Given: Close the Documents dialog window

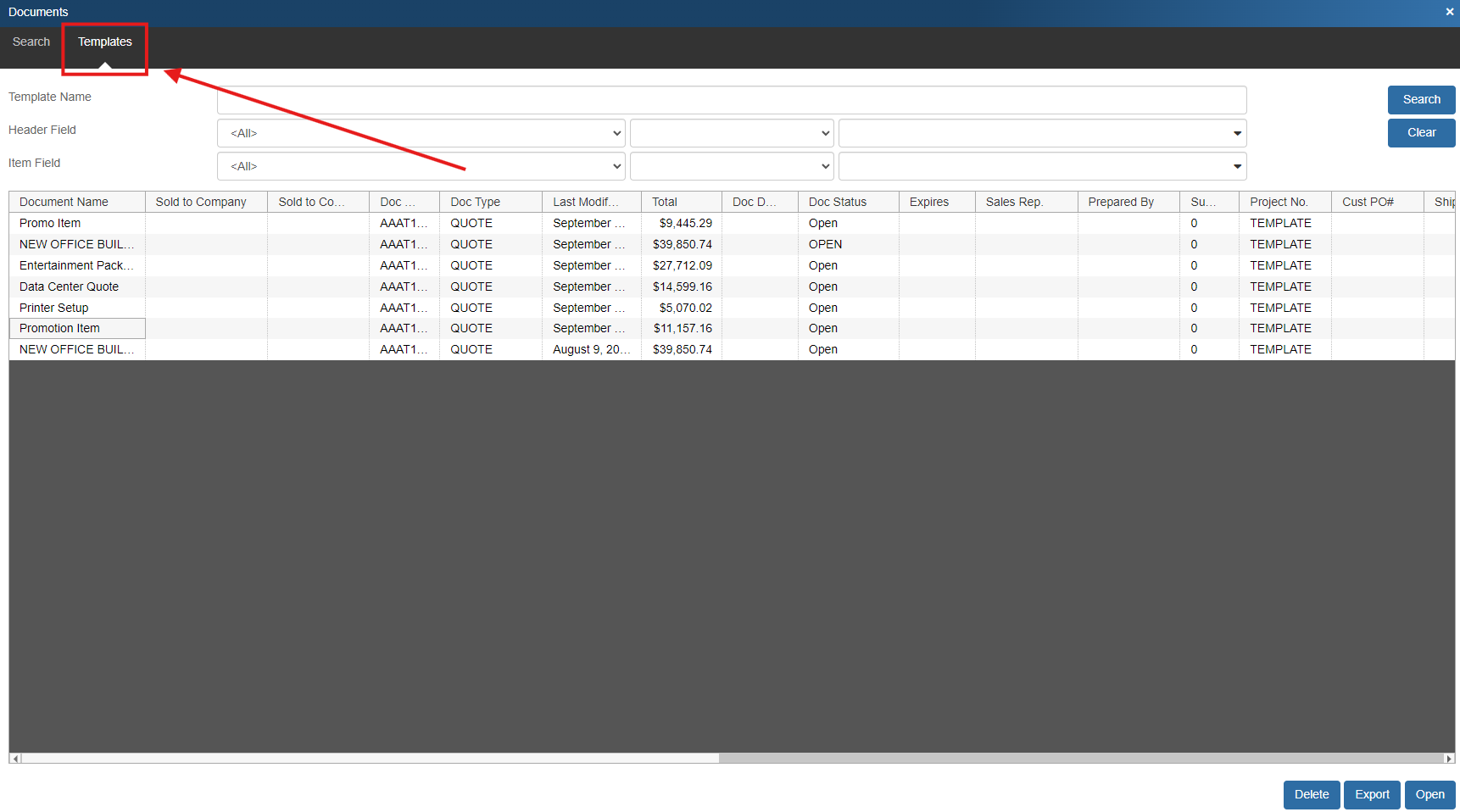Looking at the screenshot, I should (1449, 12).
